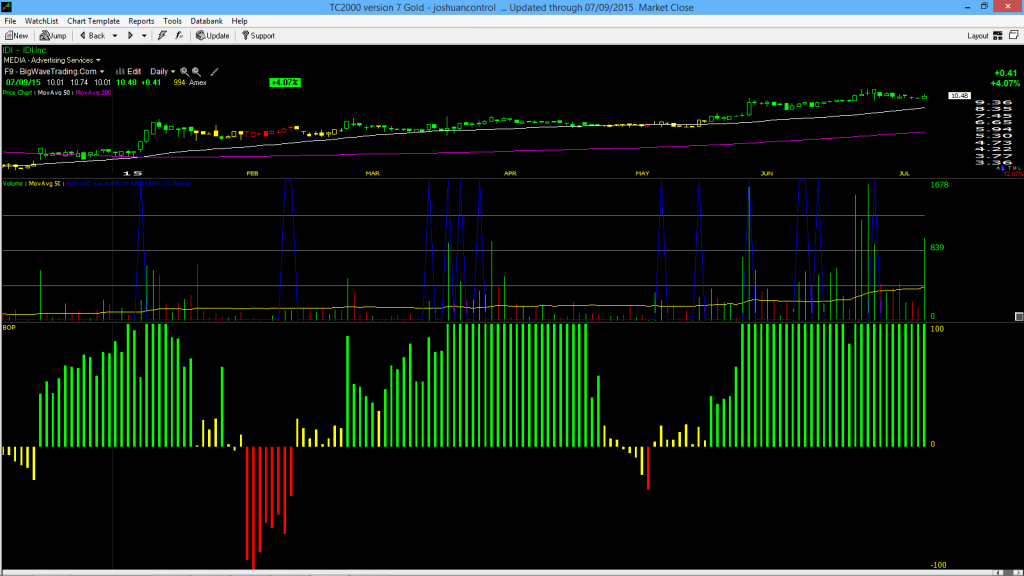
Task: Expand the Forward history dropdown arrow
Action: pyautogui.click(x=144, y=36)
